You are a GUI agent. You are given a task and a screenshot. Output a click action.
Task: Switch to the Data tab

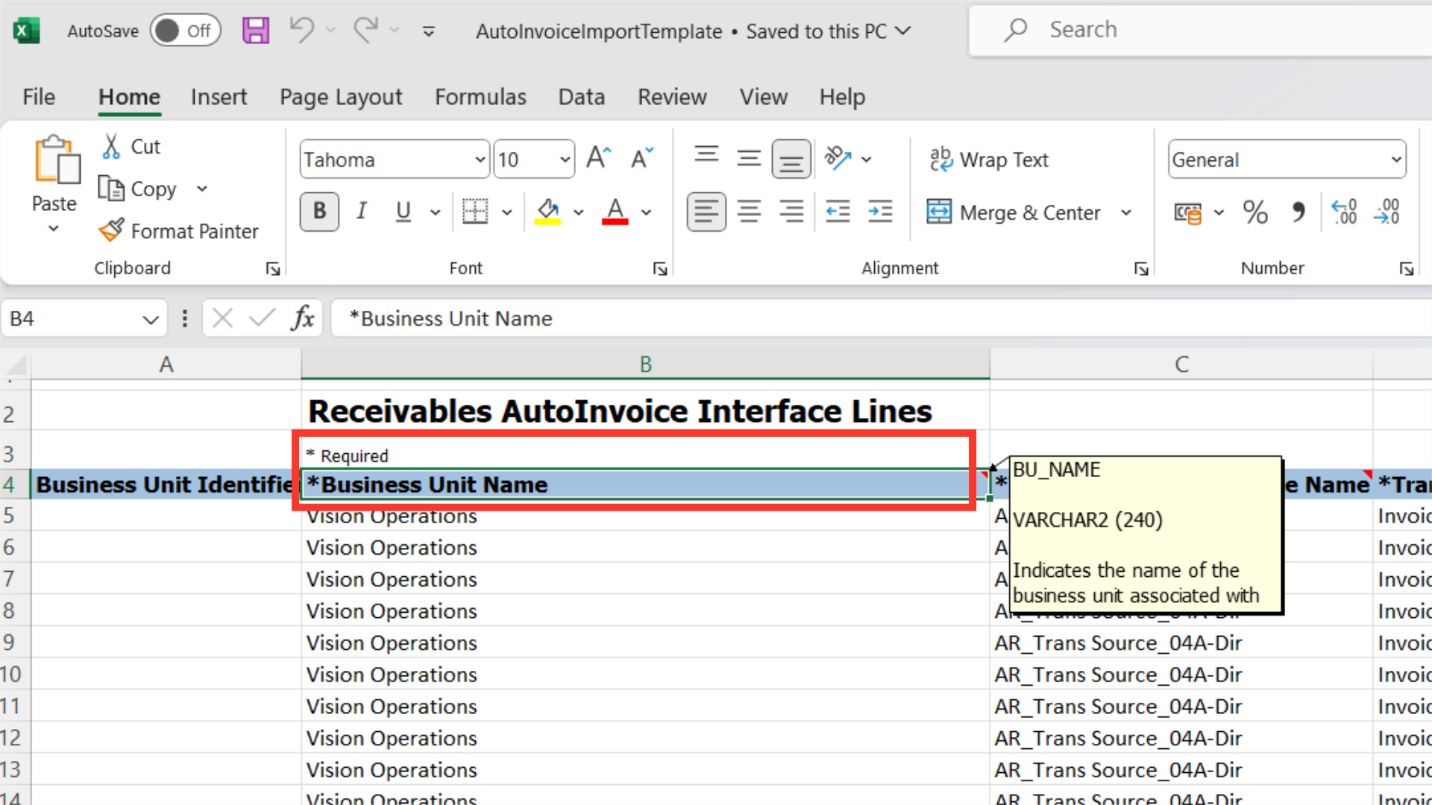[581, 97]
